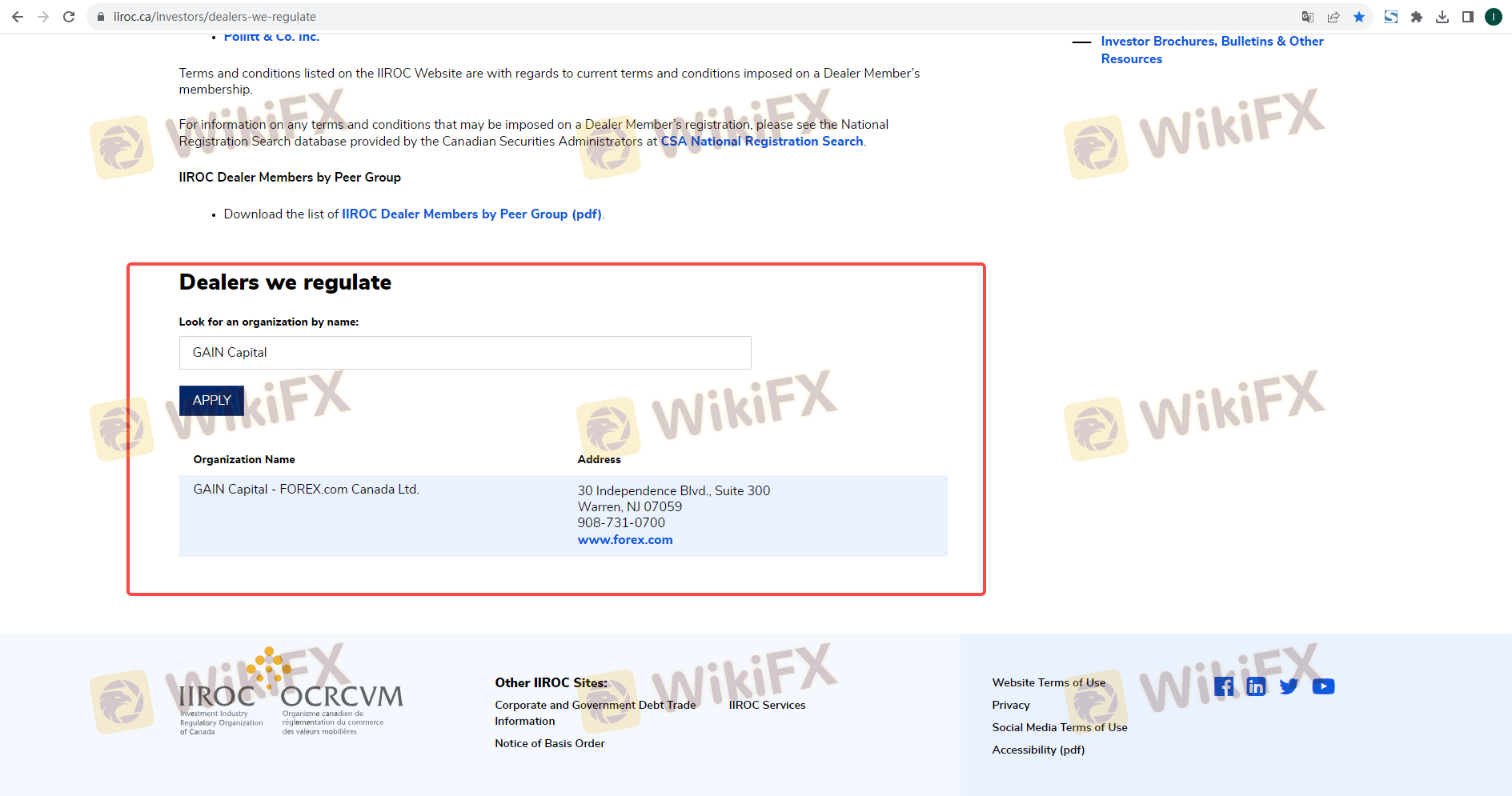The image size is (1512, 796).
Task: Click the OCRCVM footer logo
Action: pos(342,708)
